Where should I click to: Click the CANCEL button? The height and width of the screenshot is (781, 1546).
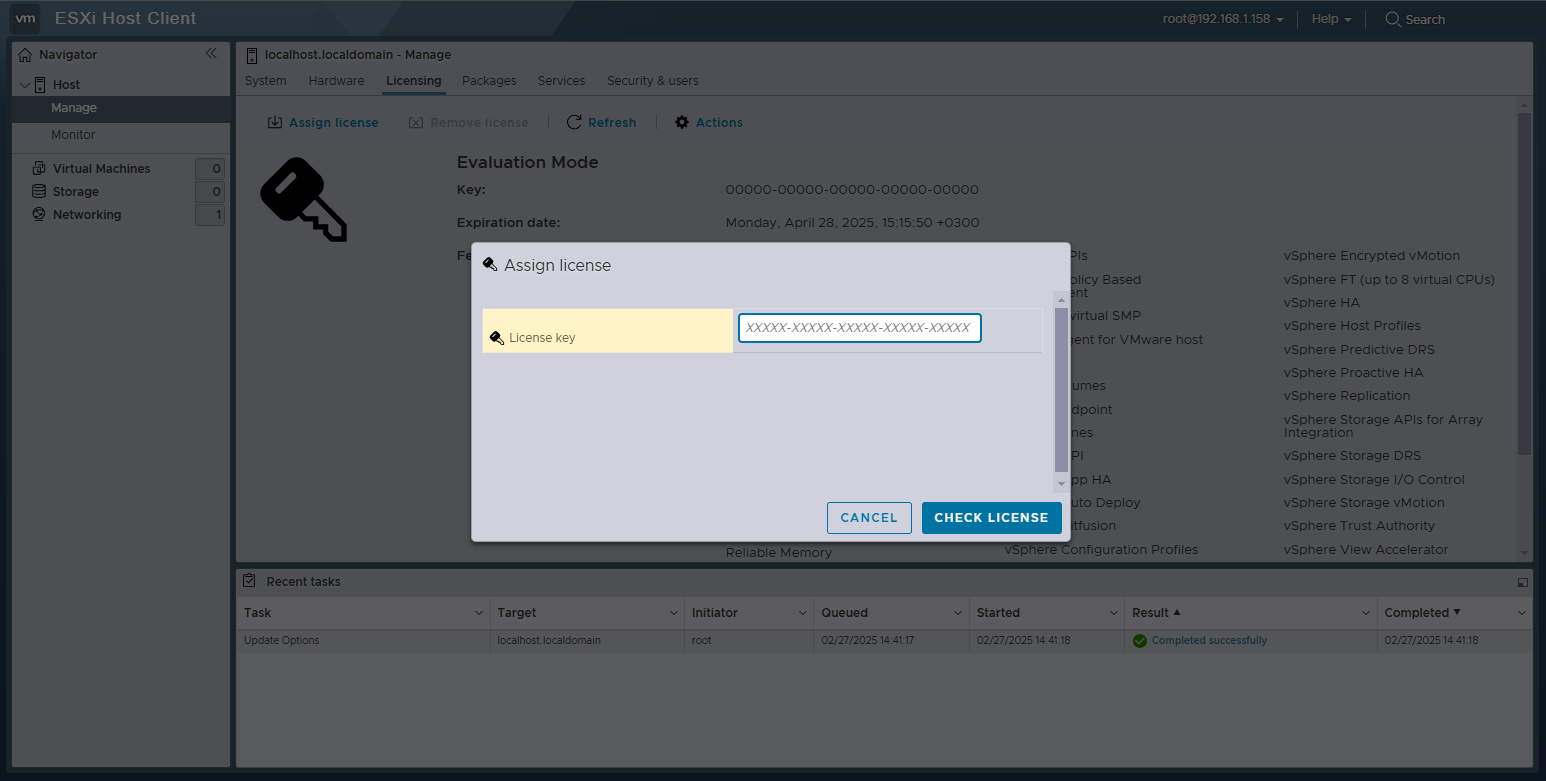tap(869, 518)
